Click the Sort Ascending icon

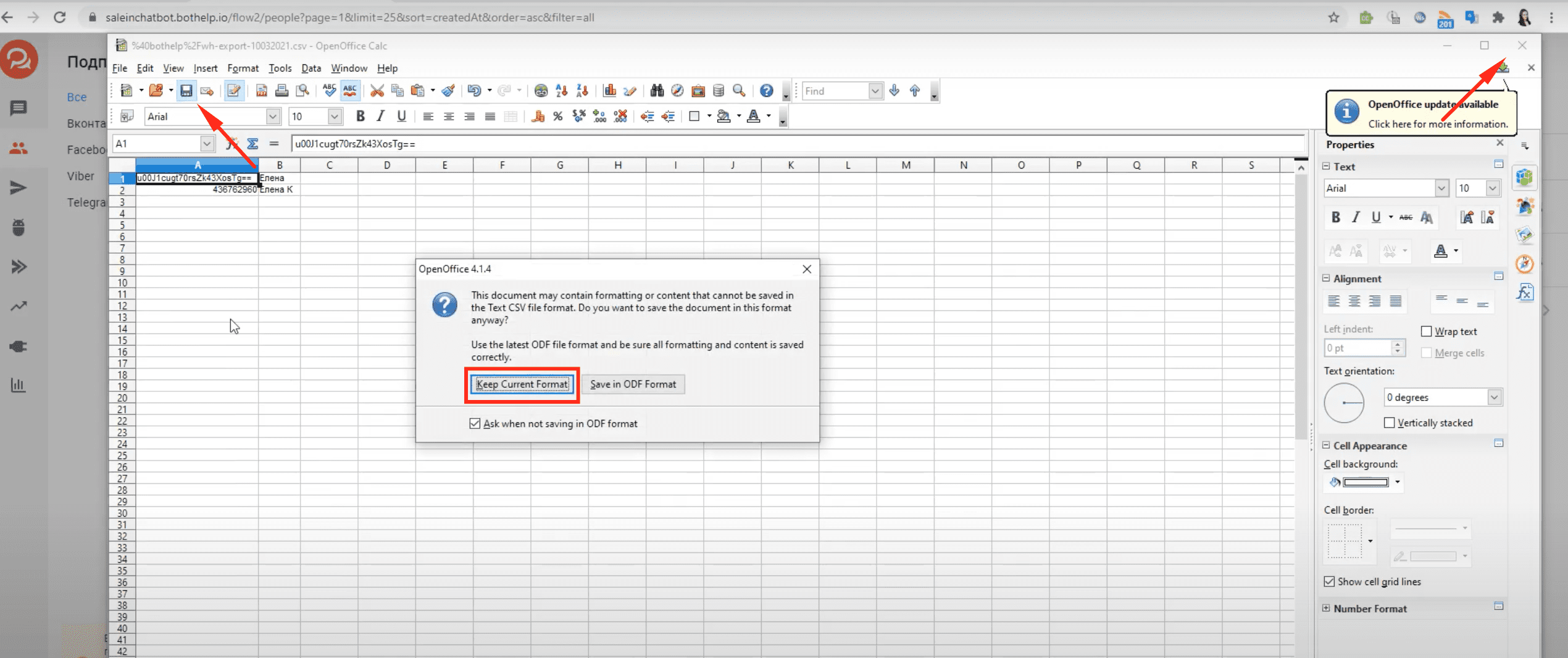tap(561, 91)
